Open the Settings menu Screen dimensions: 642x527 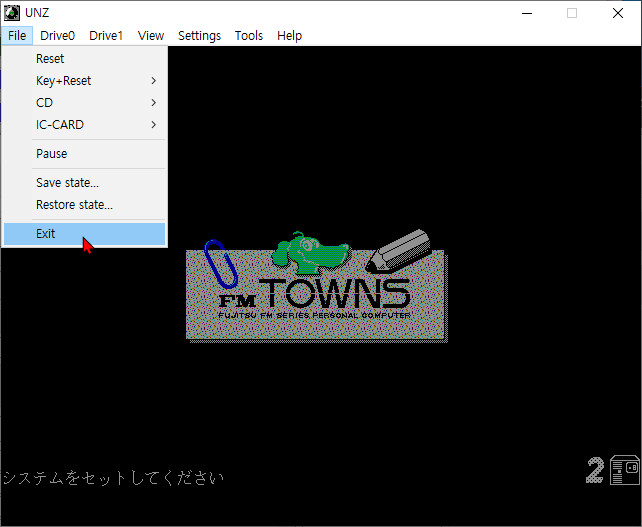pyautogui.click(x=199, y=36)
